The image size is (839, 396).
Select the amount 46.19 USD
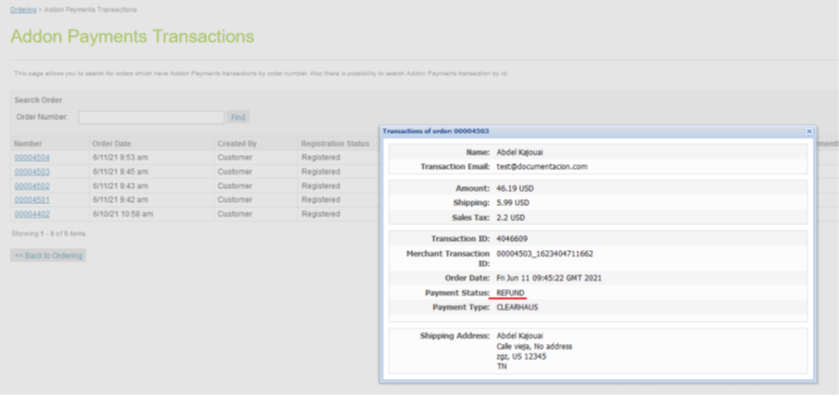click(x=515, y=188)
